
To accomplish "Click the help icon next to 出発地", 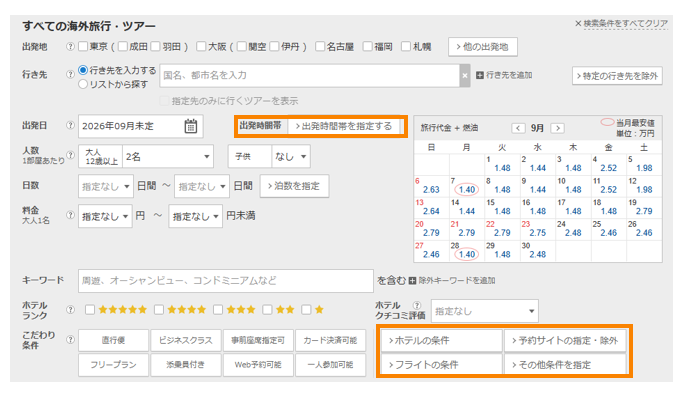I will point(70,47).
